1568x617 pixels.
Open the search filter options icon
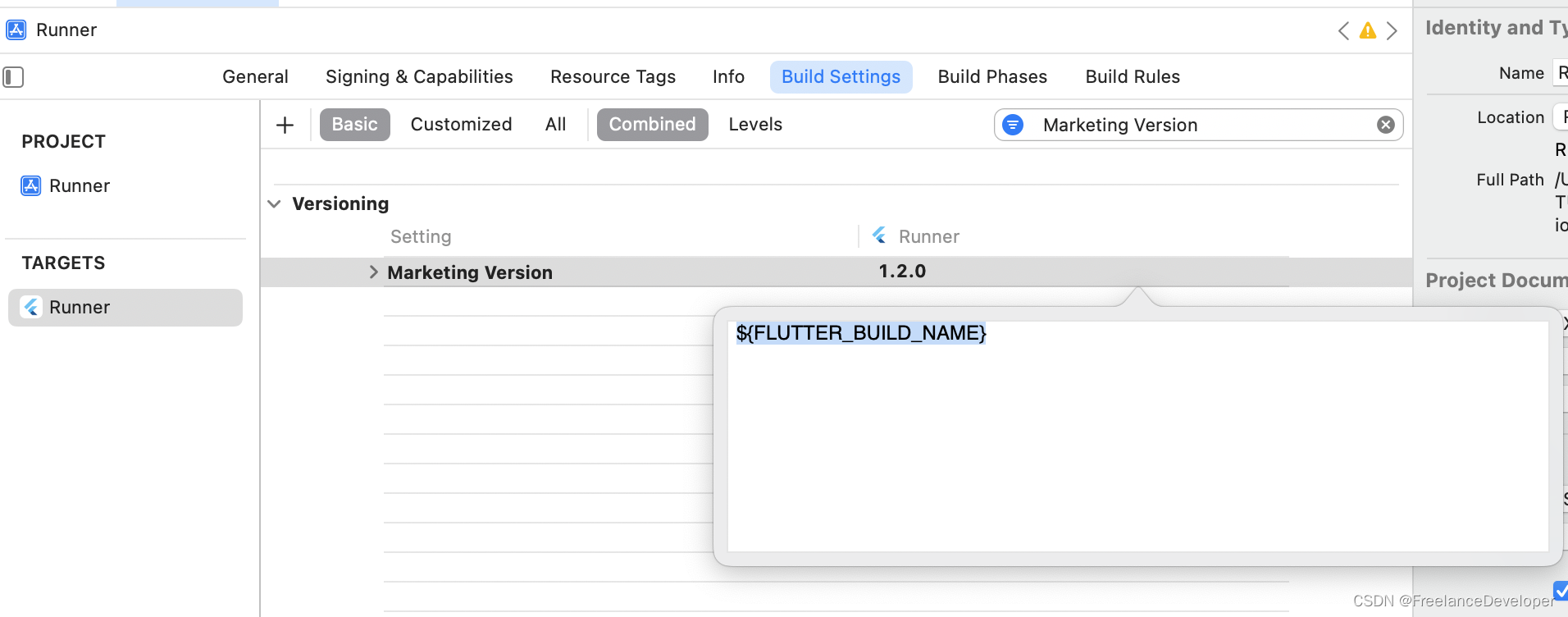click(1013, 125)
